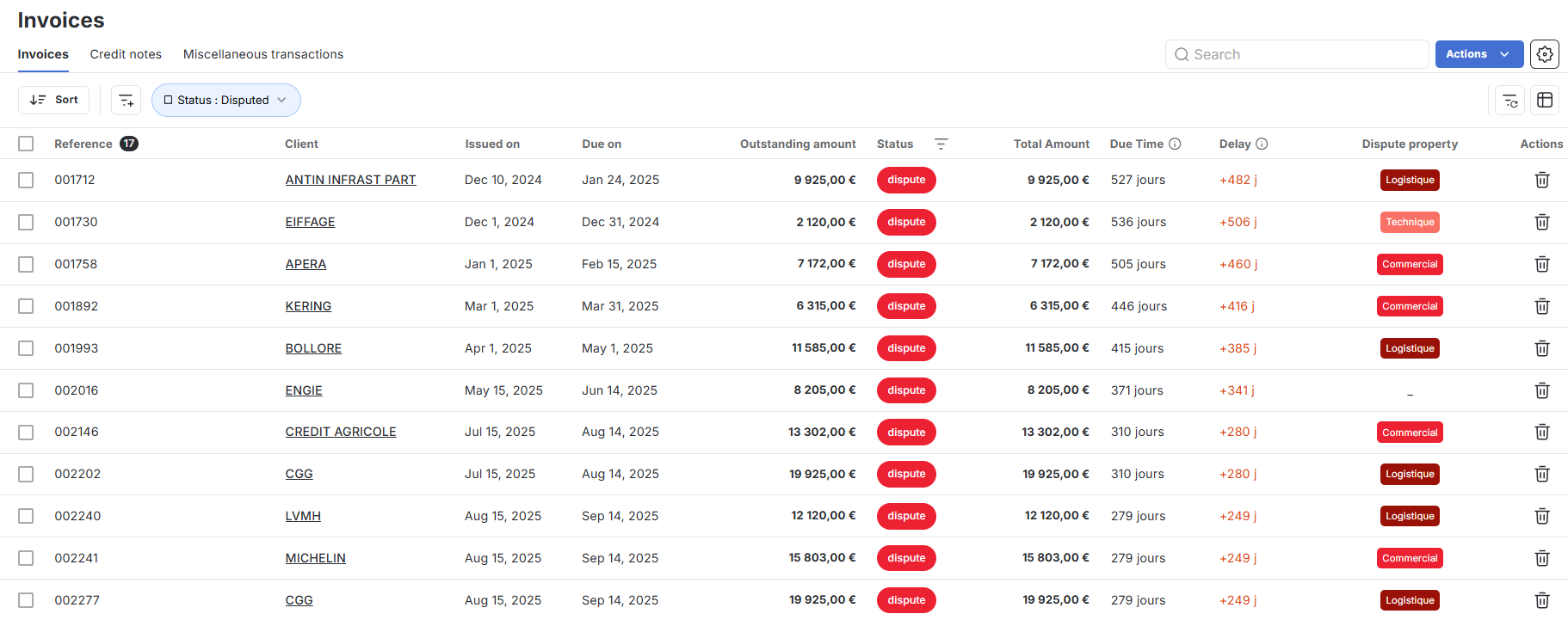
Task: Check invoice 001892 row
Action: 26,306
